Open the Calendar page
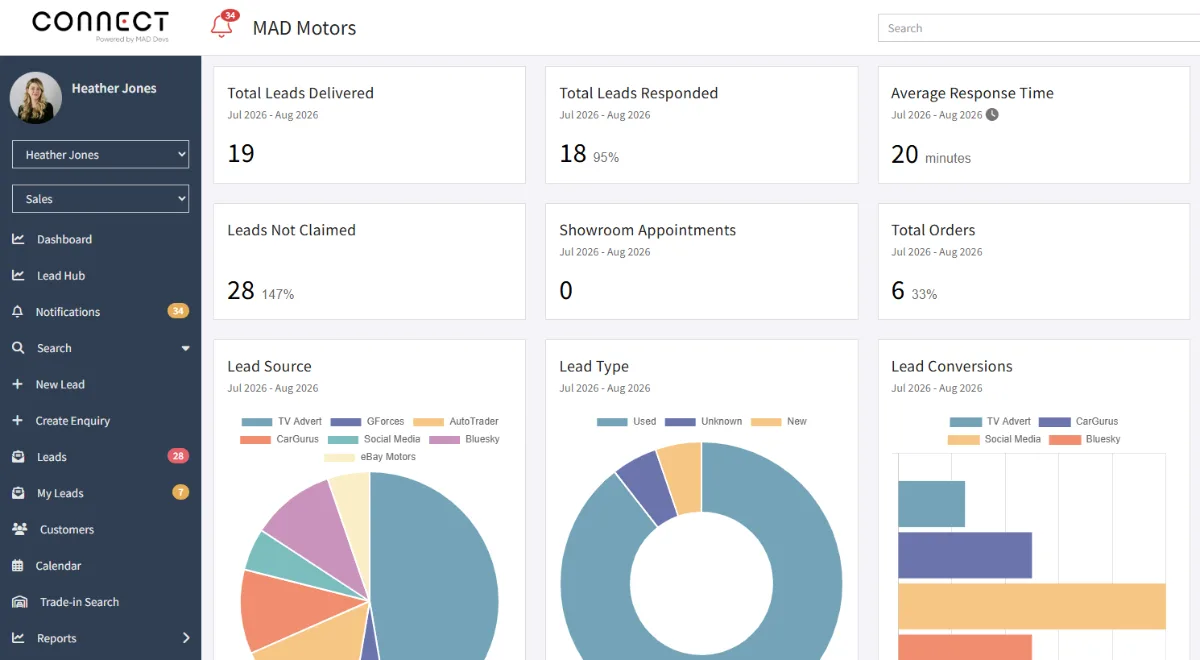 58,566
